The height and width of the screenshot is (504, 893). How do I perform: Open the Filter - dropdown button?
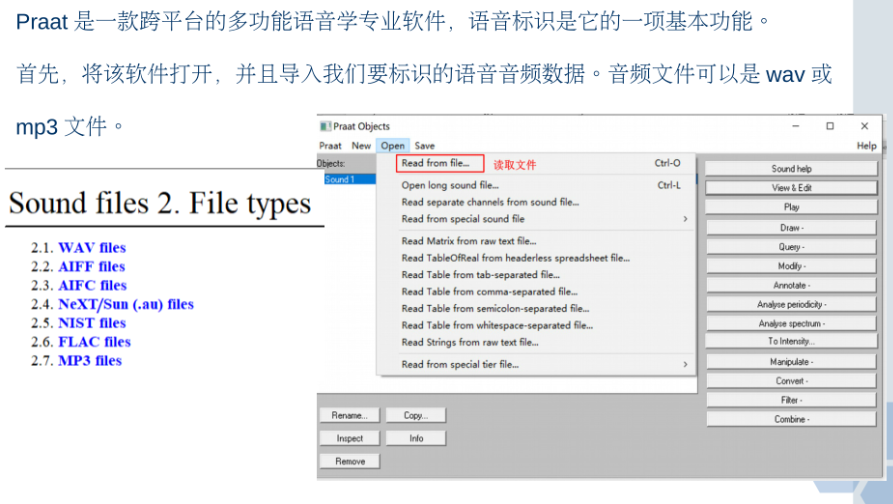pyautogui.click(x=791, y=400)
